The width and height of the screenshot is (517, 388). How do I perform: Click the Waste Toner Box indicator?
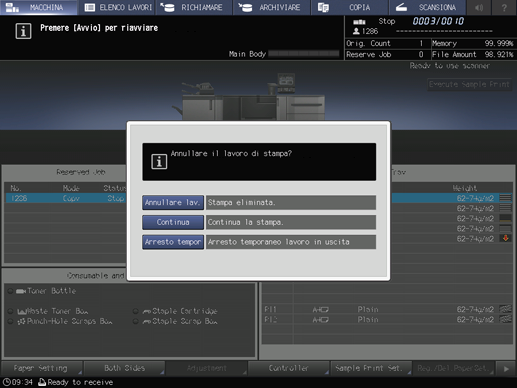click(10, 311)
